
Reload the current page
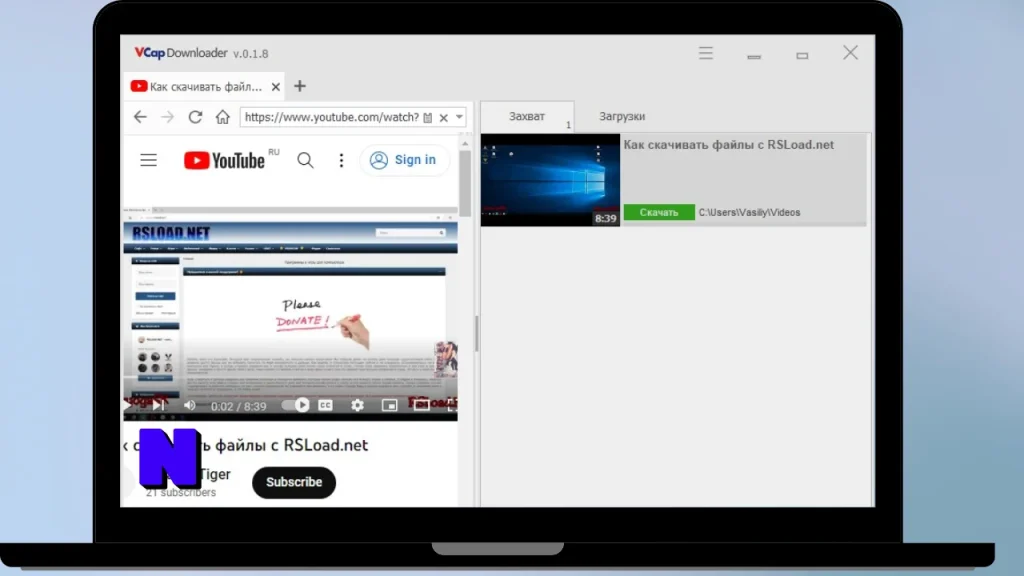coord(195,117)
